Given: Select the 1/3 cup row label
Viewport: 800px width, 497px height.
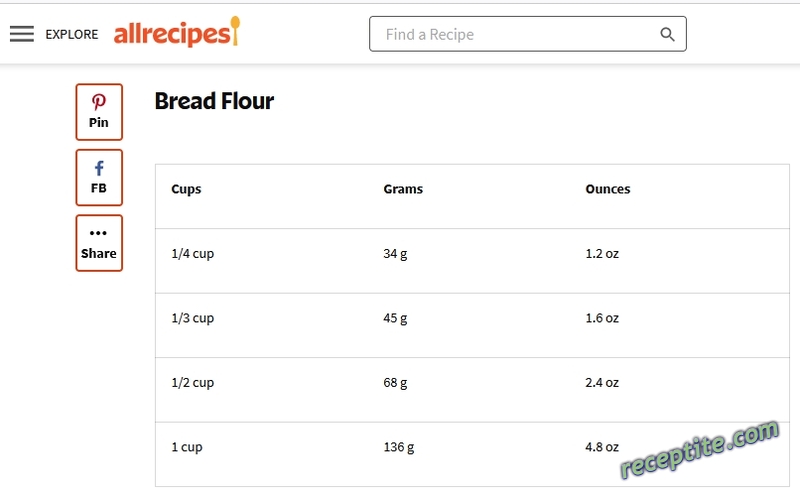Looking at the screenshot, I should point(192,318).
